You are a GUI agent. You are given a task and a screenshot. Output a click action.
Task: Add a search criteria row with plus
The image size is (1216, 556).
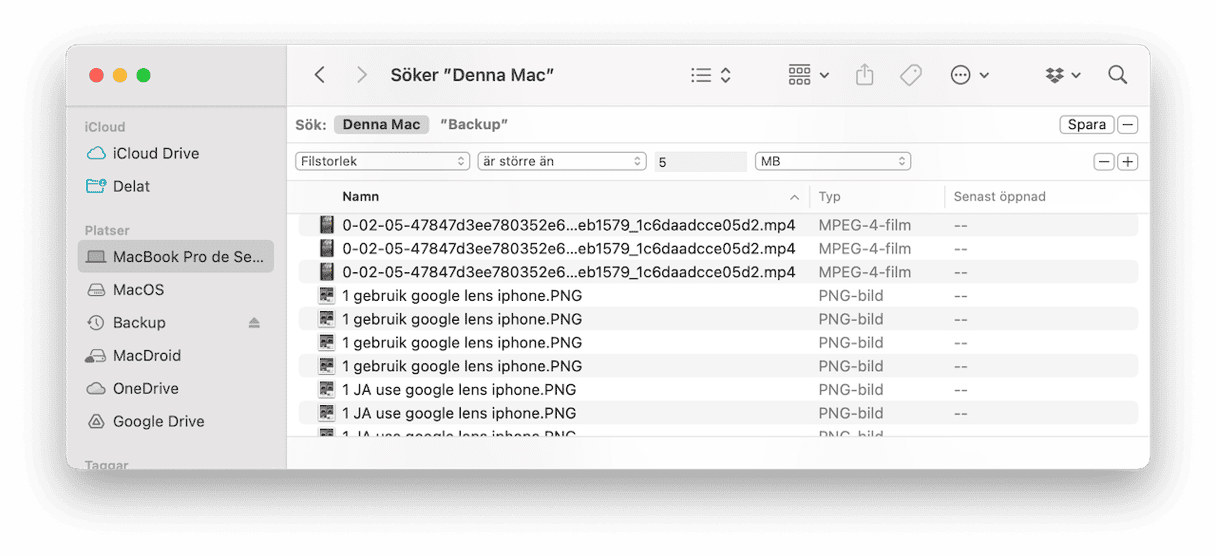1128,162
